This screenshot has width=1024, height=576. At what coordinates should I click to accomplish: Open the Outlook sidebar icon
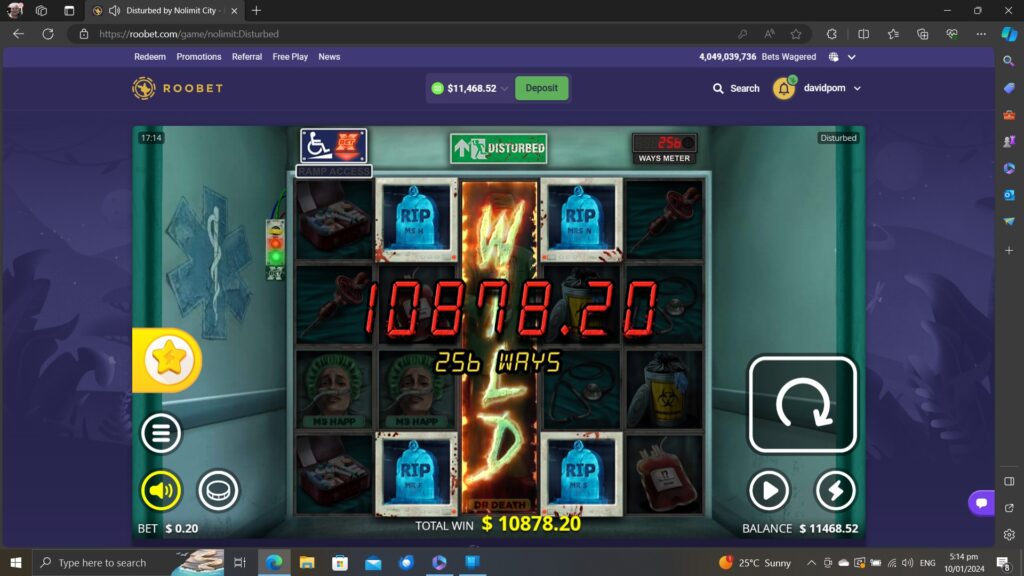1009,195
